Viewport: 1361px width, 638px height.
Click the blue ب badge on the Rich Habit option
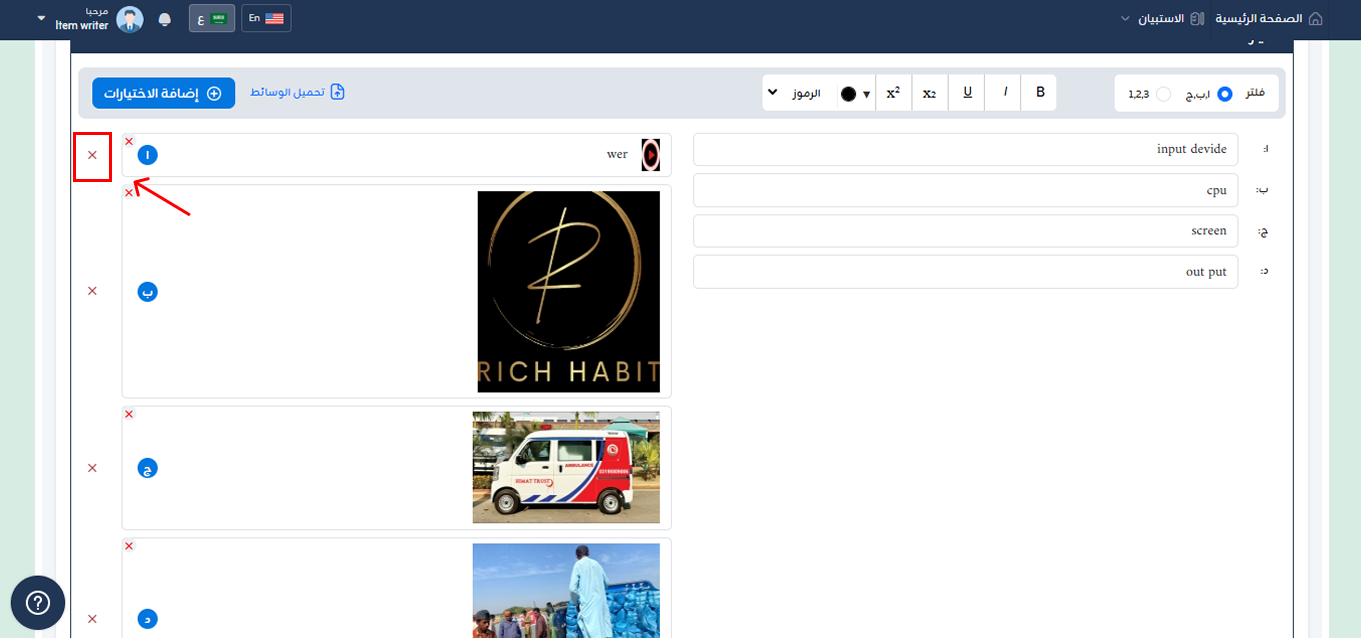coord(147,292)
